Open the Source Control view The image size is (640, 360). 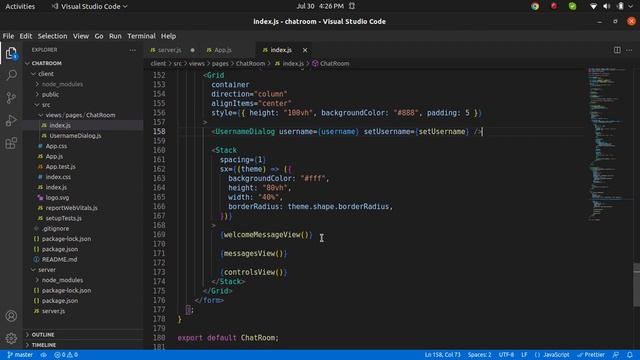point(11,98)
